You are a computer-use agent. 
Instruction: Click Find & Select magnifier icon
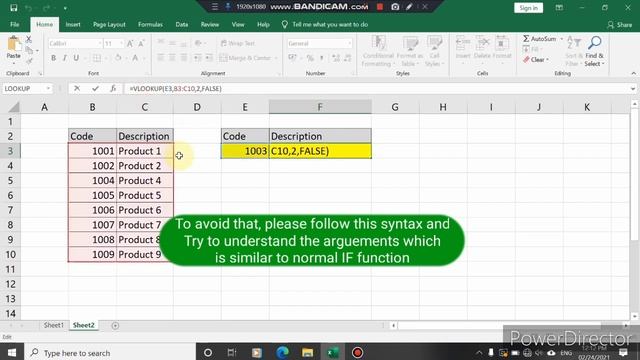pos(595,42)
